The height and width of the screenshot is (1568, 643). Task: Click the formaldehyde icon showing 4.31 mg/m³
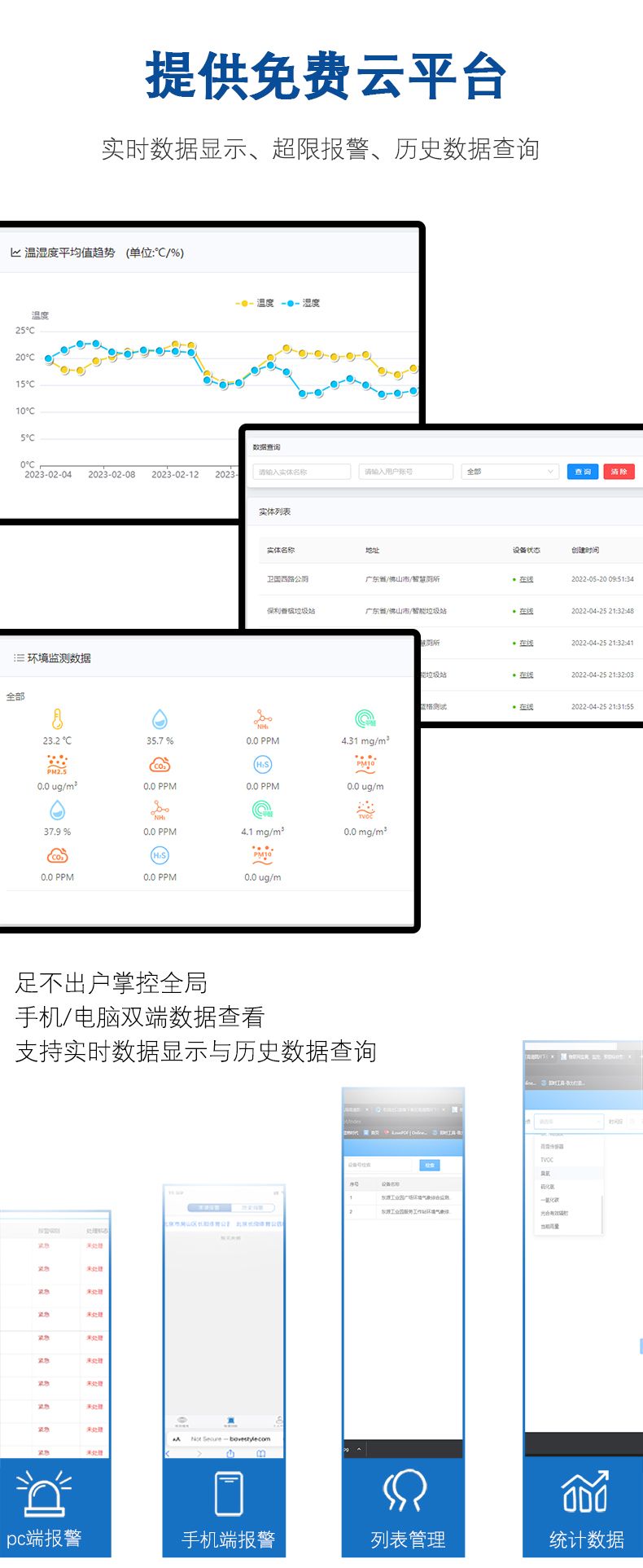pos(365,719)
